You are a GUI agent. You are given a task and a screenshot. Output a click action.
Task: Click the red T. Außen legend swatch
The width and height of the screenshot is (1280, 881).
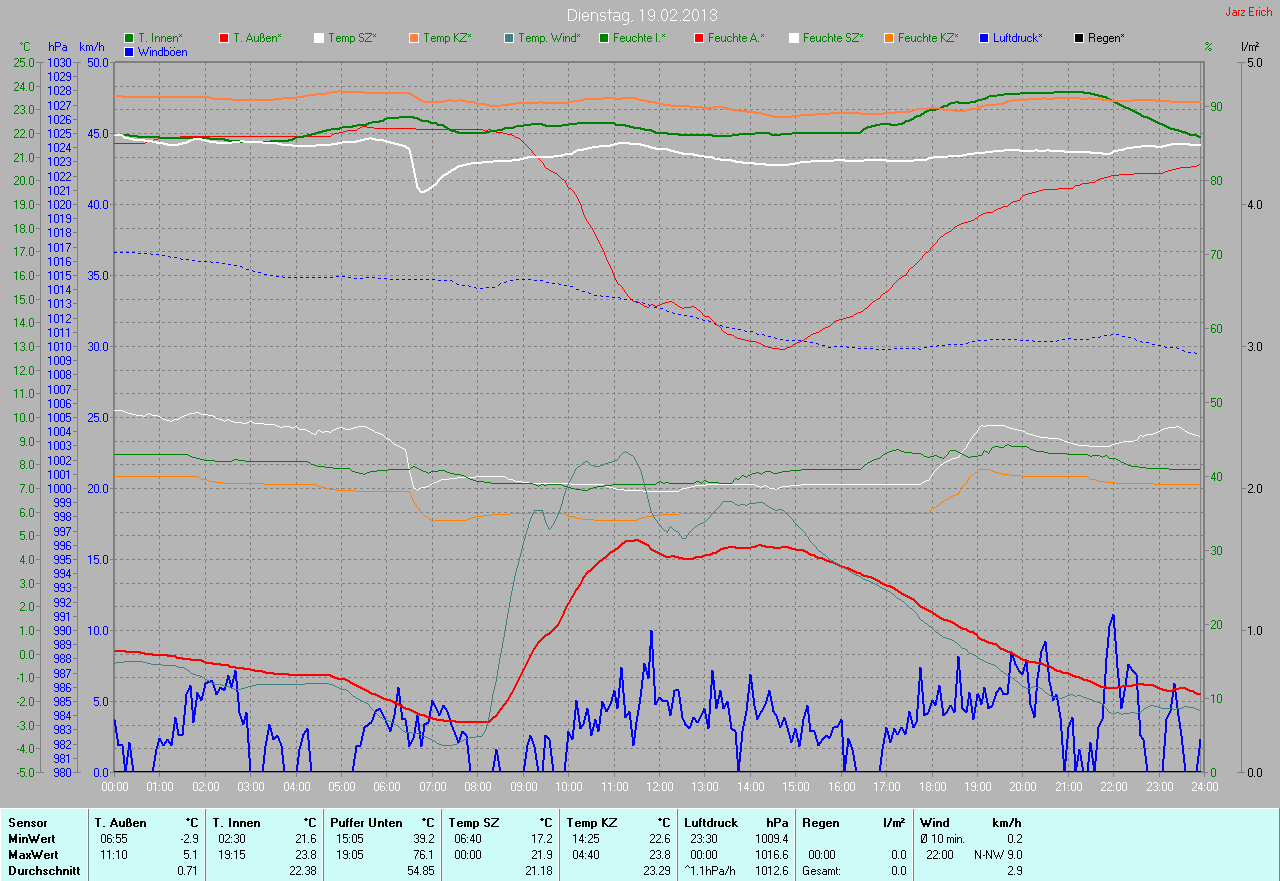click(x=223, y=38)
